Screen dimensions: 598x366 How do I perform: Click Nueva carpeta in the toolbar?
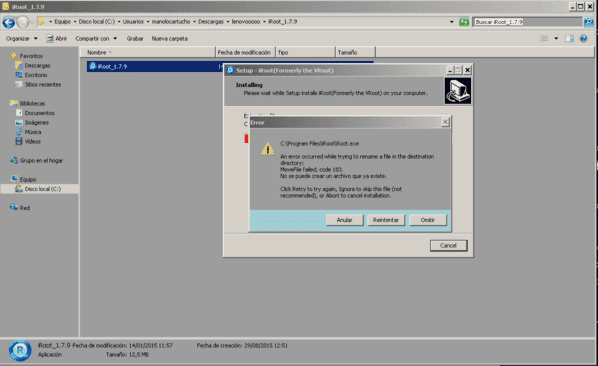pos(170,39)
